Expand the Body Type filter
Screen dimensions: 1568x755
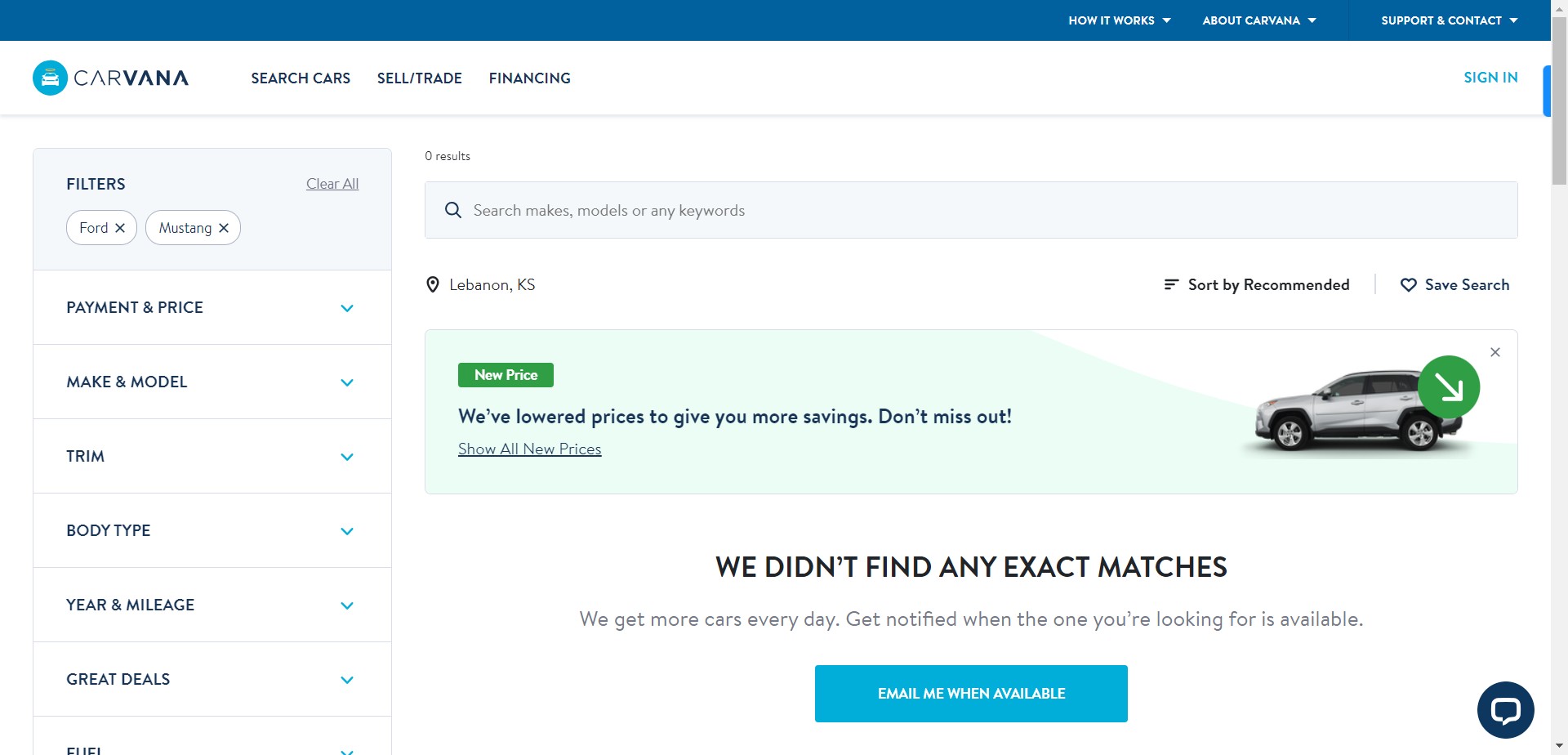click(x=347, y=531)
